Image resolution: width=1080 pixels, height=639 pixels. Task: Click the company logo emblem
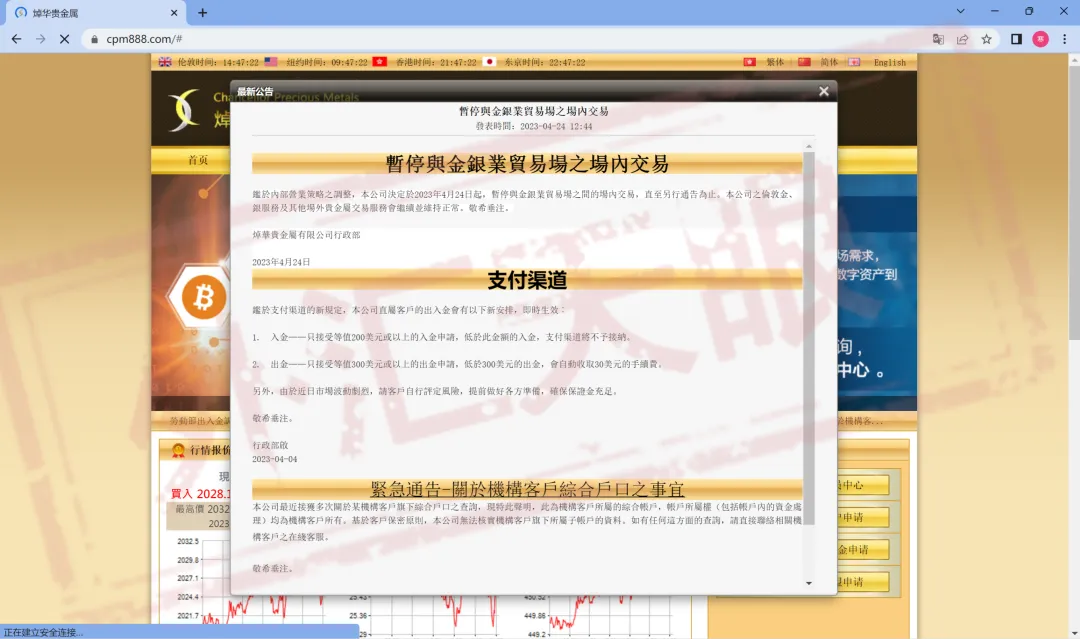185,110
